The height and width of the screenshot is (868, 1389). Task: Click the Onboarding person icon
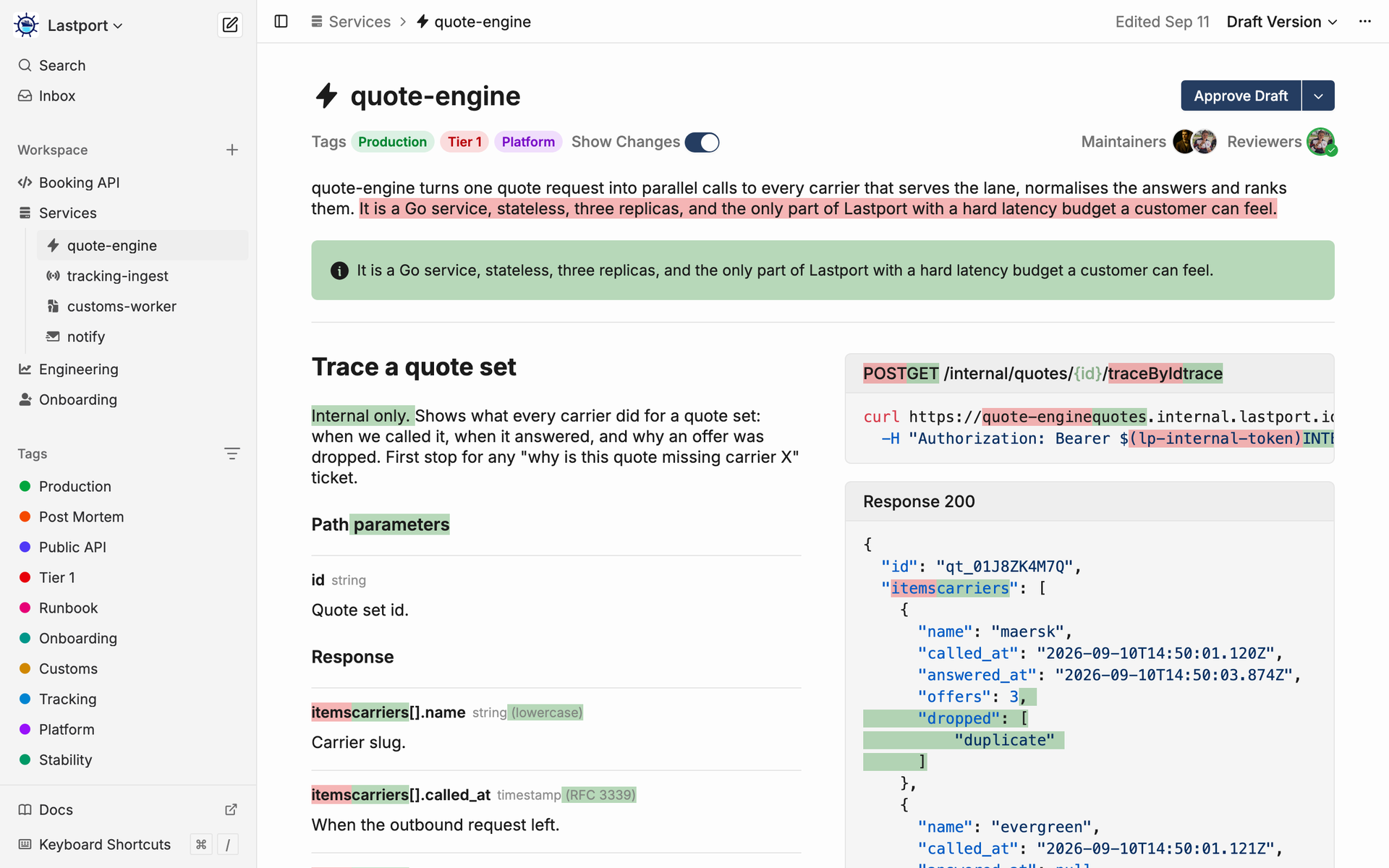coord(25,399)
